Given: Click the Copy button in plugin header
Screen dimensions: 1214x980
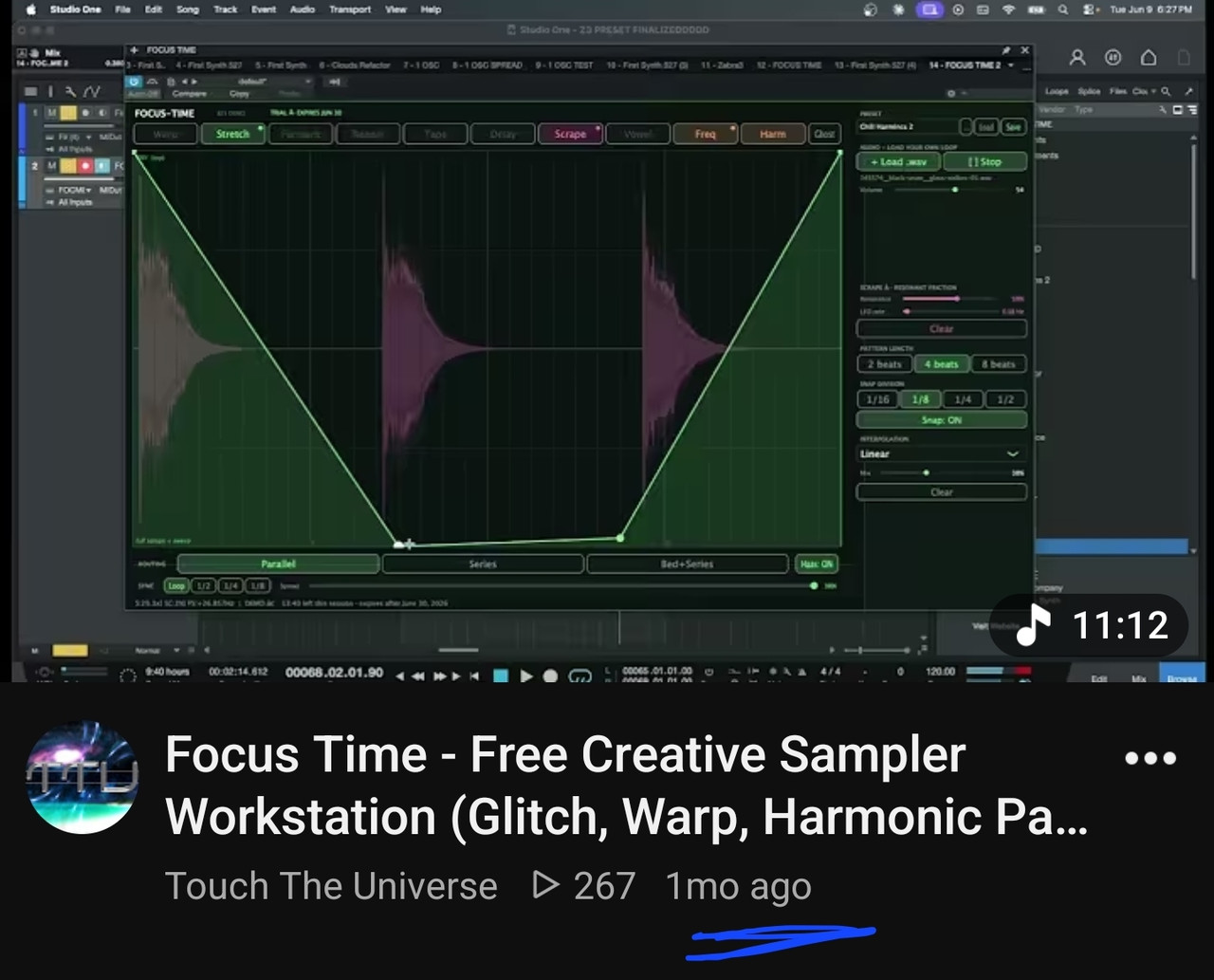Looking at the screenshot, I should 239,93.
